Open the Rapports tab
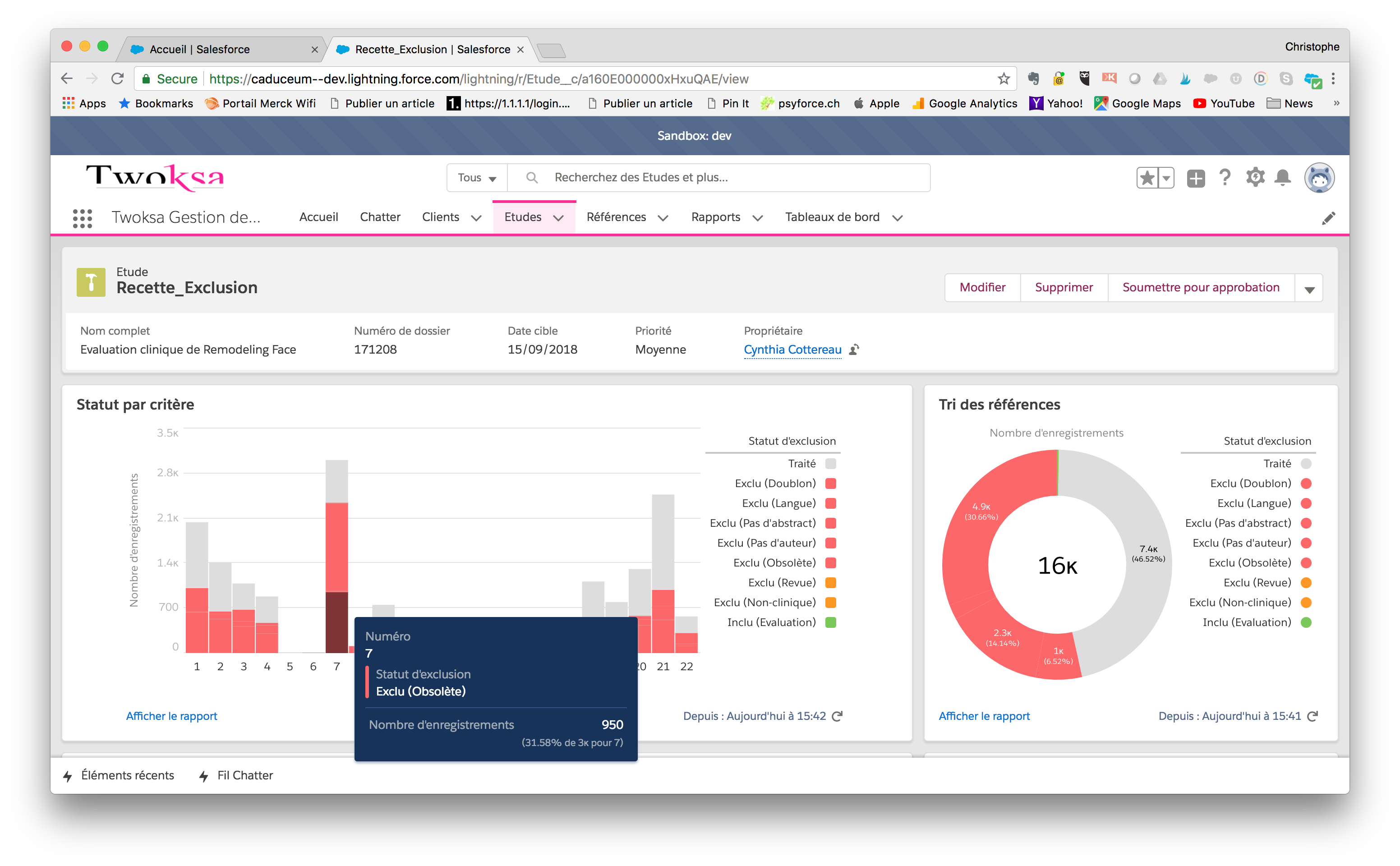The width and height of the screenshot is (1400, 866). (715, 217)
